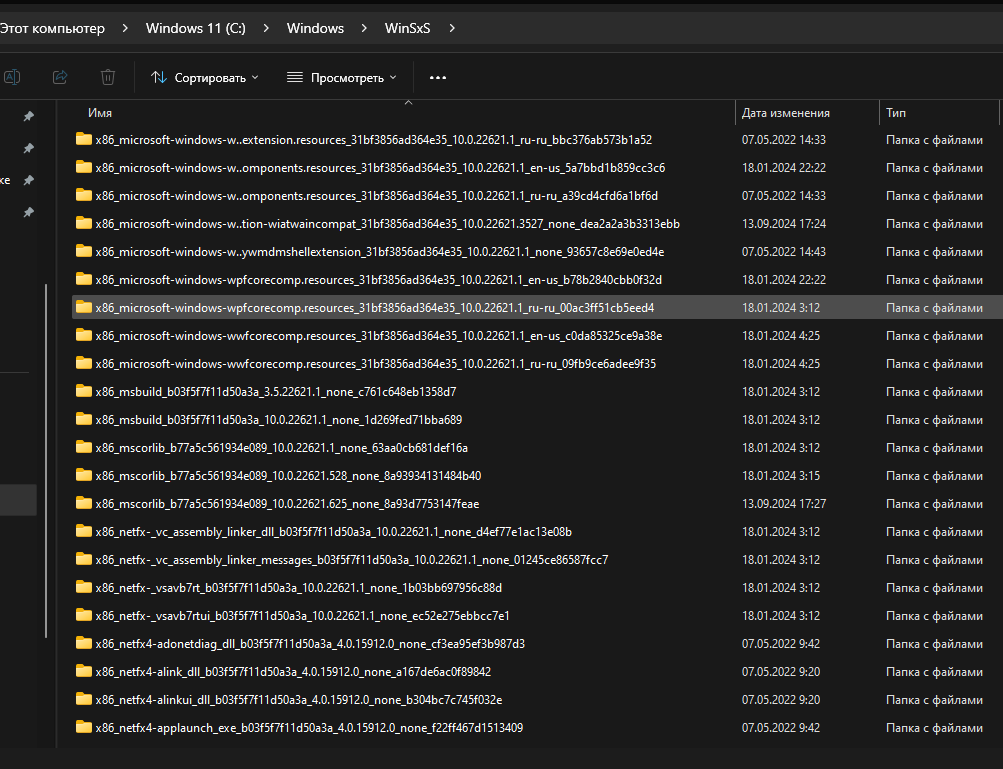Select folder name ending bbc376ab573b1a52
1003x769 pixels.
pyautogui.click(x=374, y=139)
